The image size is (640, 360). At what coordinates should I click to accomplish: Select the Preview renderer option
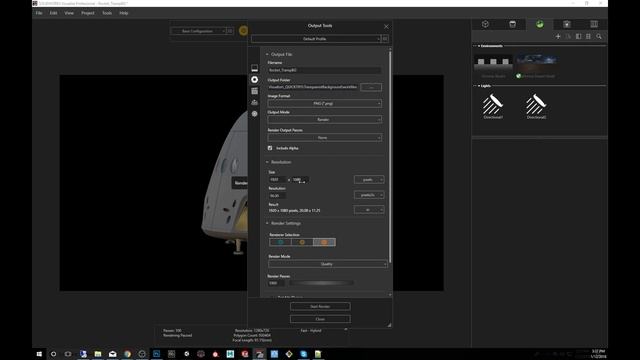pos(280,242)
